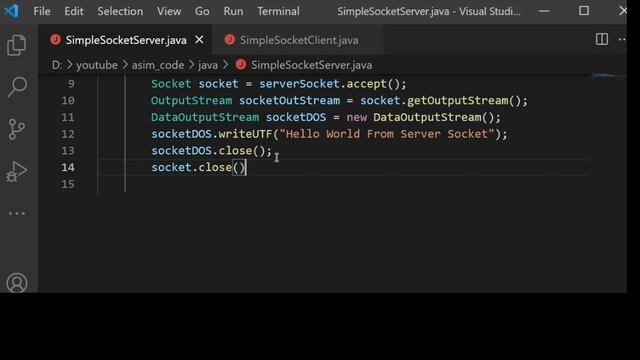640x360 pixels.
Task: Open Run and Debug view
Action: coord(17,171)
